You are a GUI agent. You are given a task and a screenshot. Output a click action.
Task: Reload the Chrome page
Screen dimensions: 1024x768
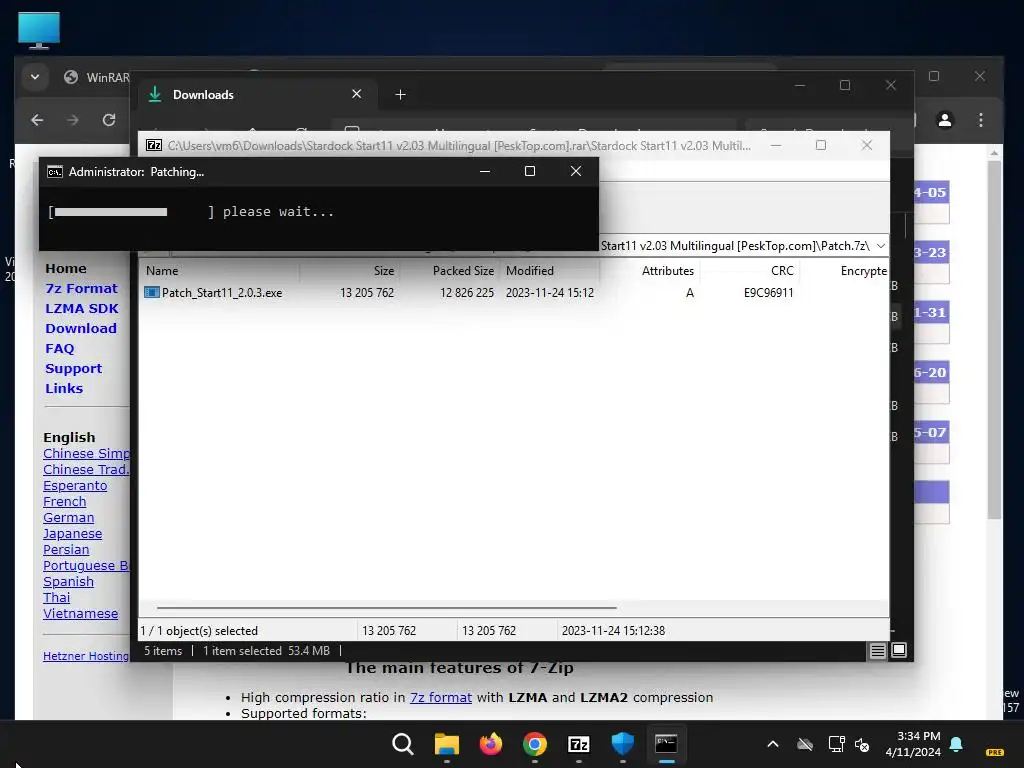coord(109,120)
